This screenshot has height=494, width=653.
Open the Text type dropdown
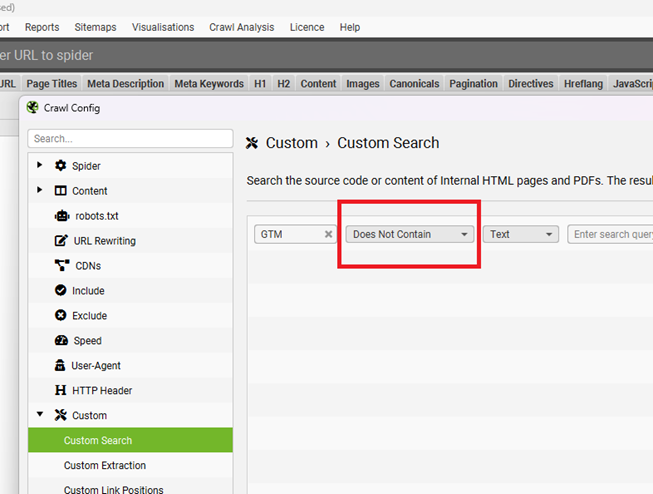tap(521, 234)
